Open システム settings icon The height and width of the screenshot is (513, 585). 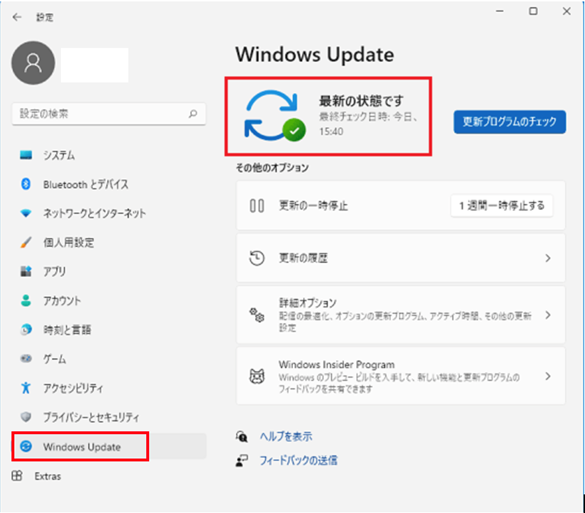(x=26, y=154)
